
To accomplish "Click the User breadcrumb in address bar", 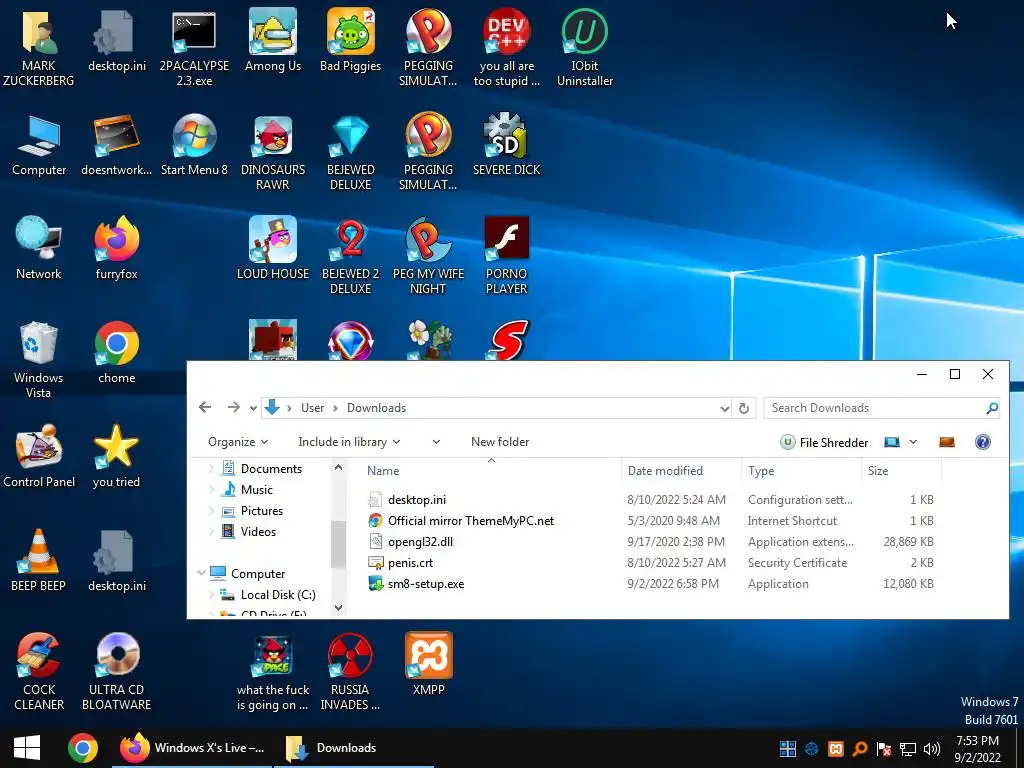I will (312, 408).
